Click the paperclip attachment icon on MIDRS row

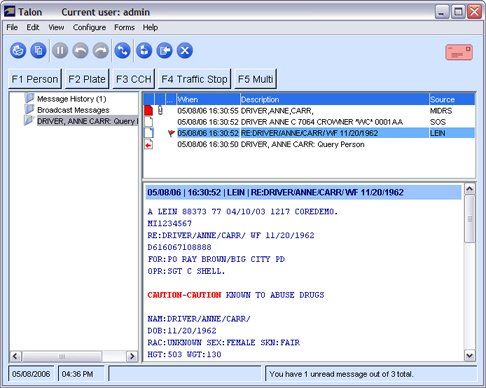[x=160, y=110]
